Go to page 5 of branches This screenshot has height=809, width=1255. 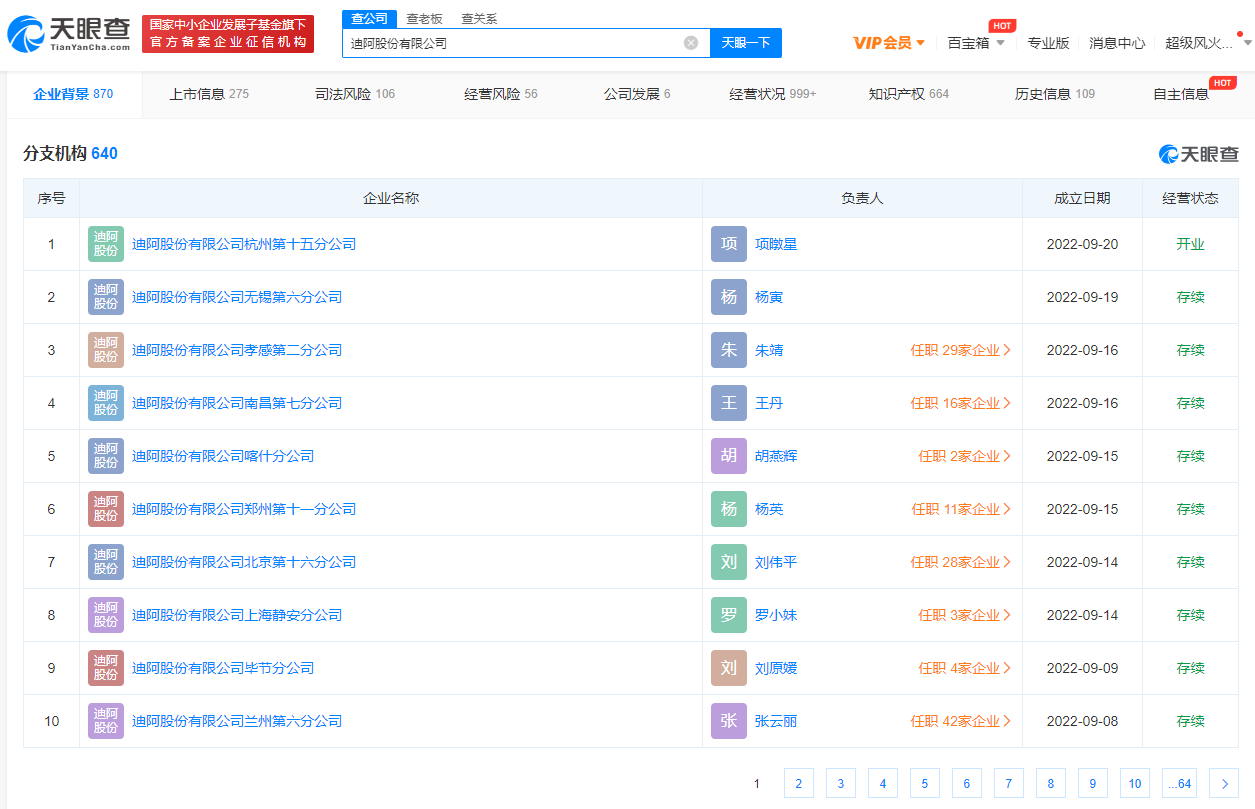(924, 784)
